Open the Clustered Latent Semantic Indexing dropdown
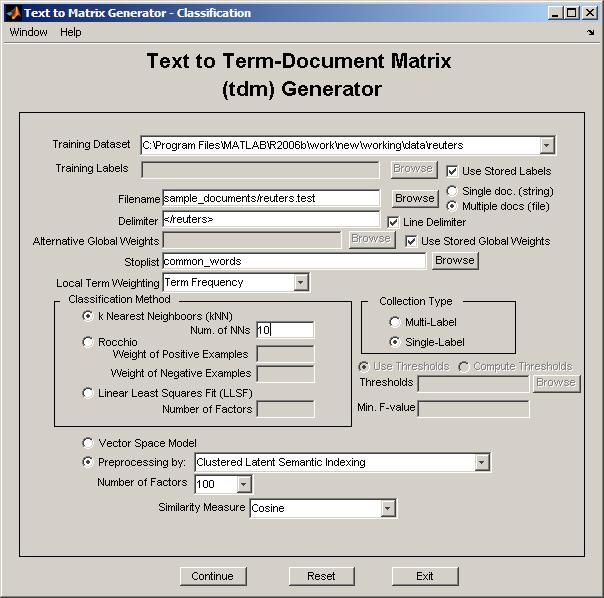Screen dimensions: 604x598 [x=482, y=462]
